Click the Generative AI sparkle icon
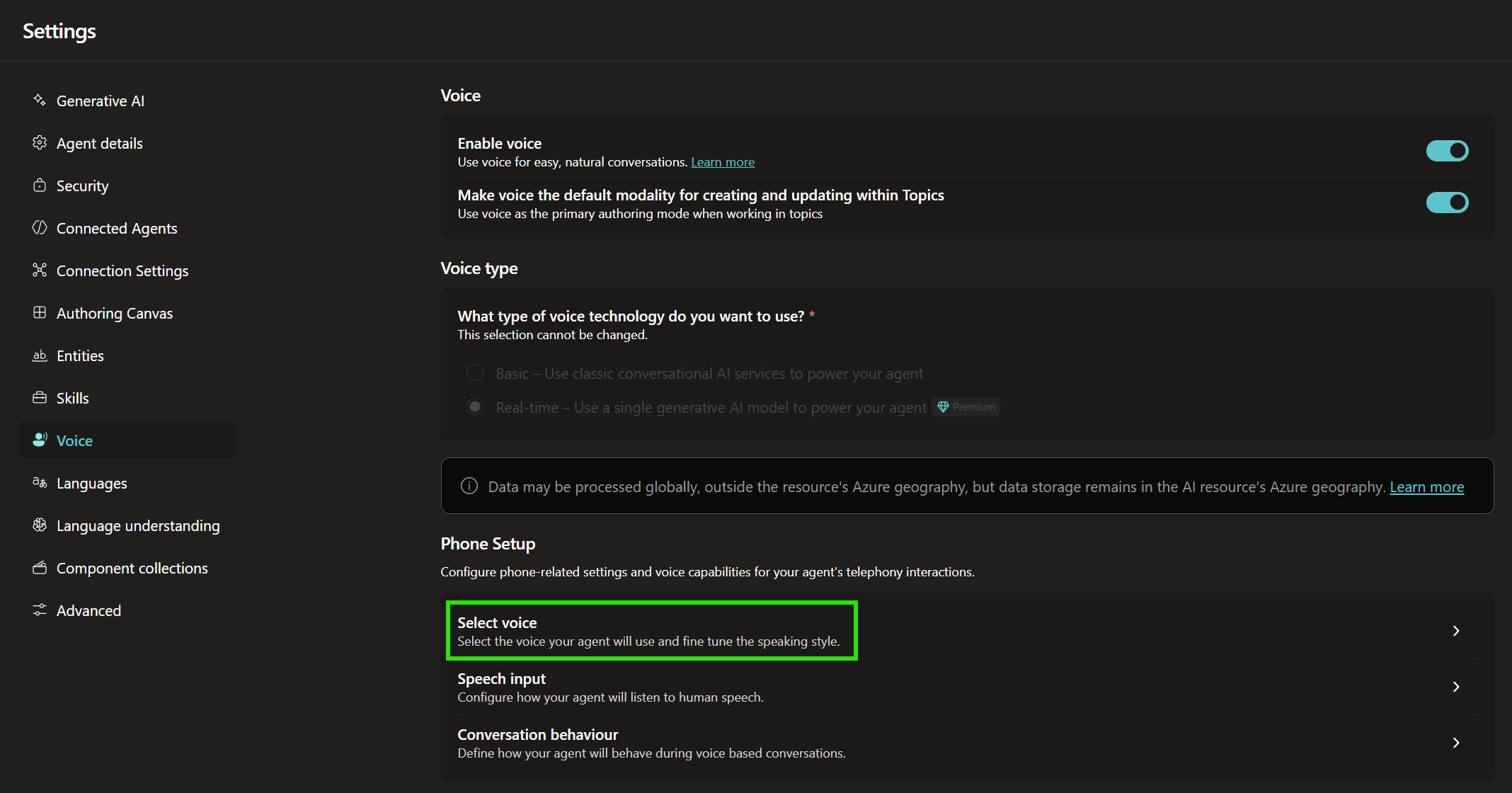The image size is (1512, 793). pos(40,100)
